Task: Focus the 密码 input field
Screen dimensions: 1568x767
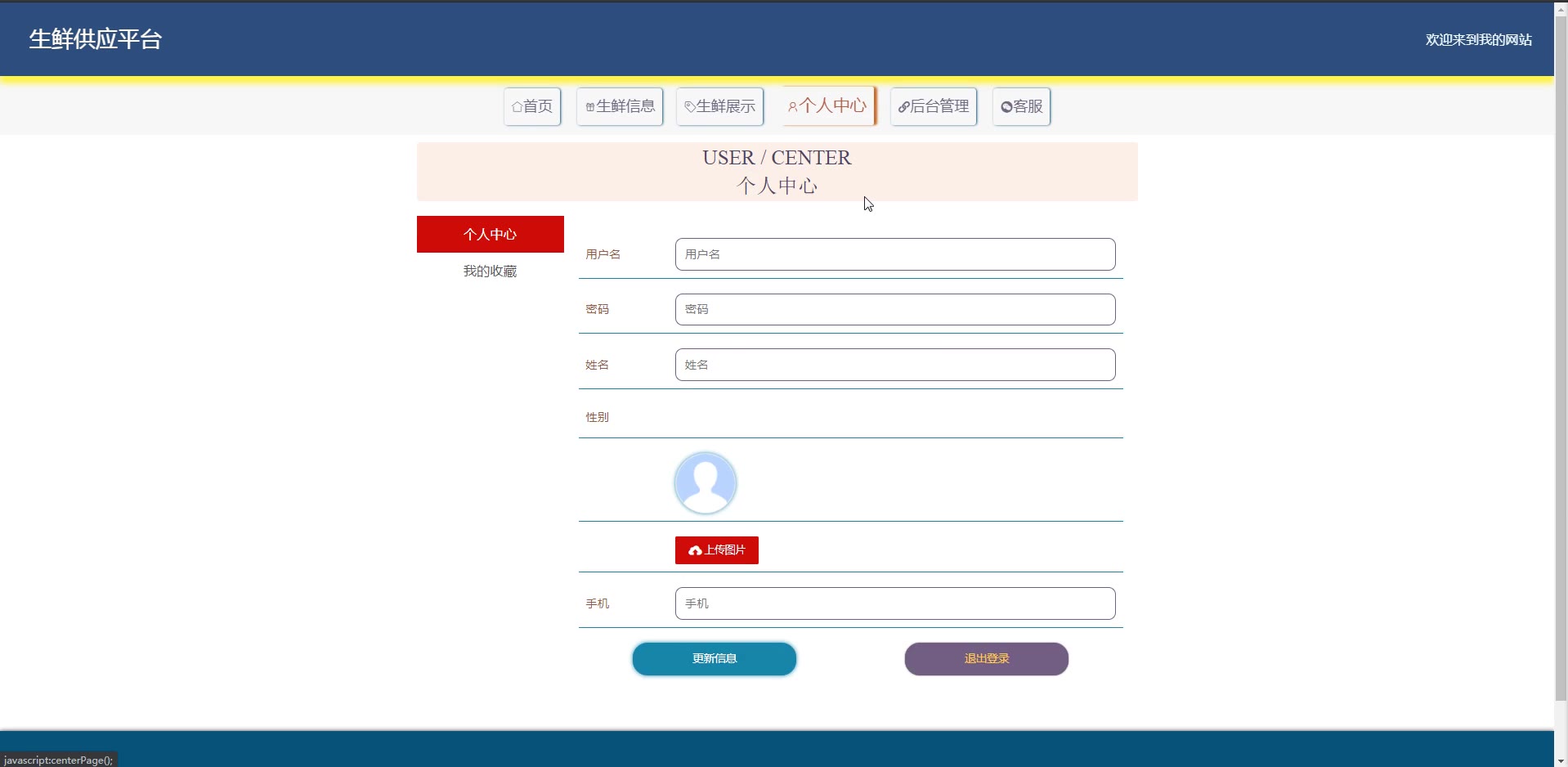Action: (x=895, y=309)
